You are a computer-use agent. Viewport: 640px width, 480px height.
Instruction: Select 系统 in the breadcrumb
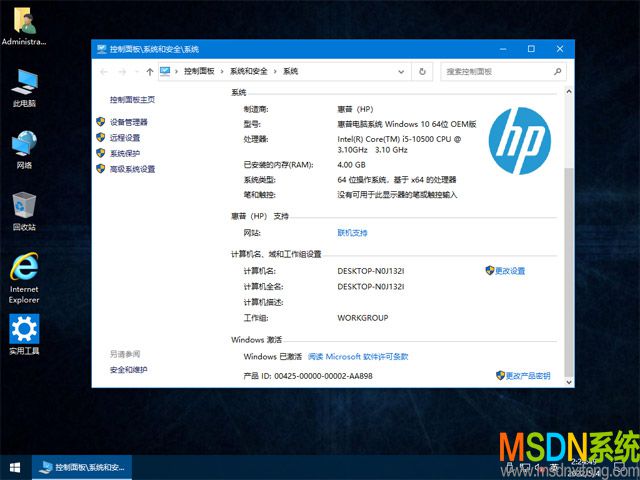291,71
